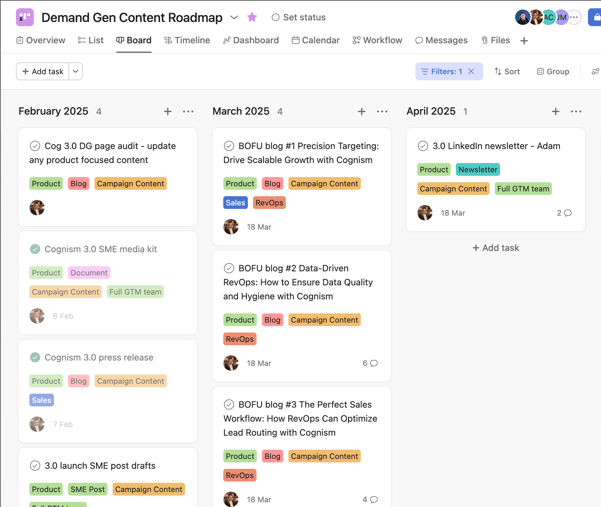Screen dimensions: 601x507
Task: Open the Calendar tab
Action: [316, 40]
